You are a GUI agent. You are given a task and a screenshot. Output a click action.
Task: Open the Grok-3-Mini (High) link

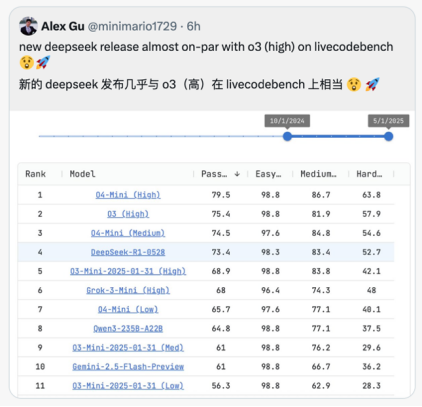(x=128, y=290)
